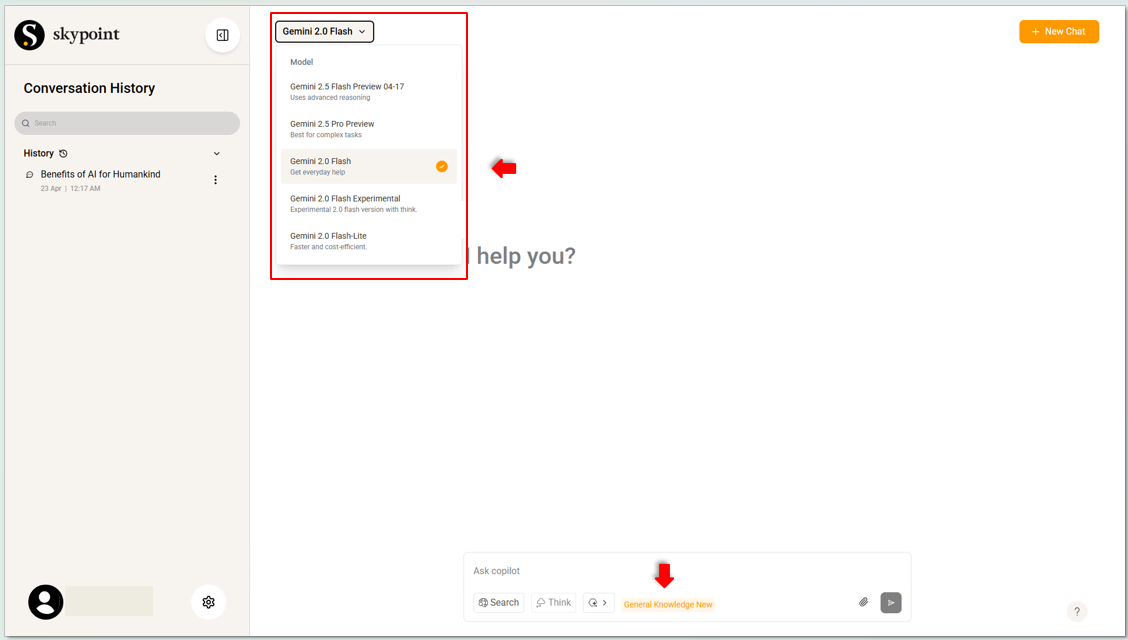Choose Gemini 2.0 Flash-Lite from the list
This screenshot has width=1128, height=640.
(x=328, y=240)
